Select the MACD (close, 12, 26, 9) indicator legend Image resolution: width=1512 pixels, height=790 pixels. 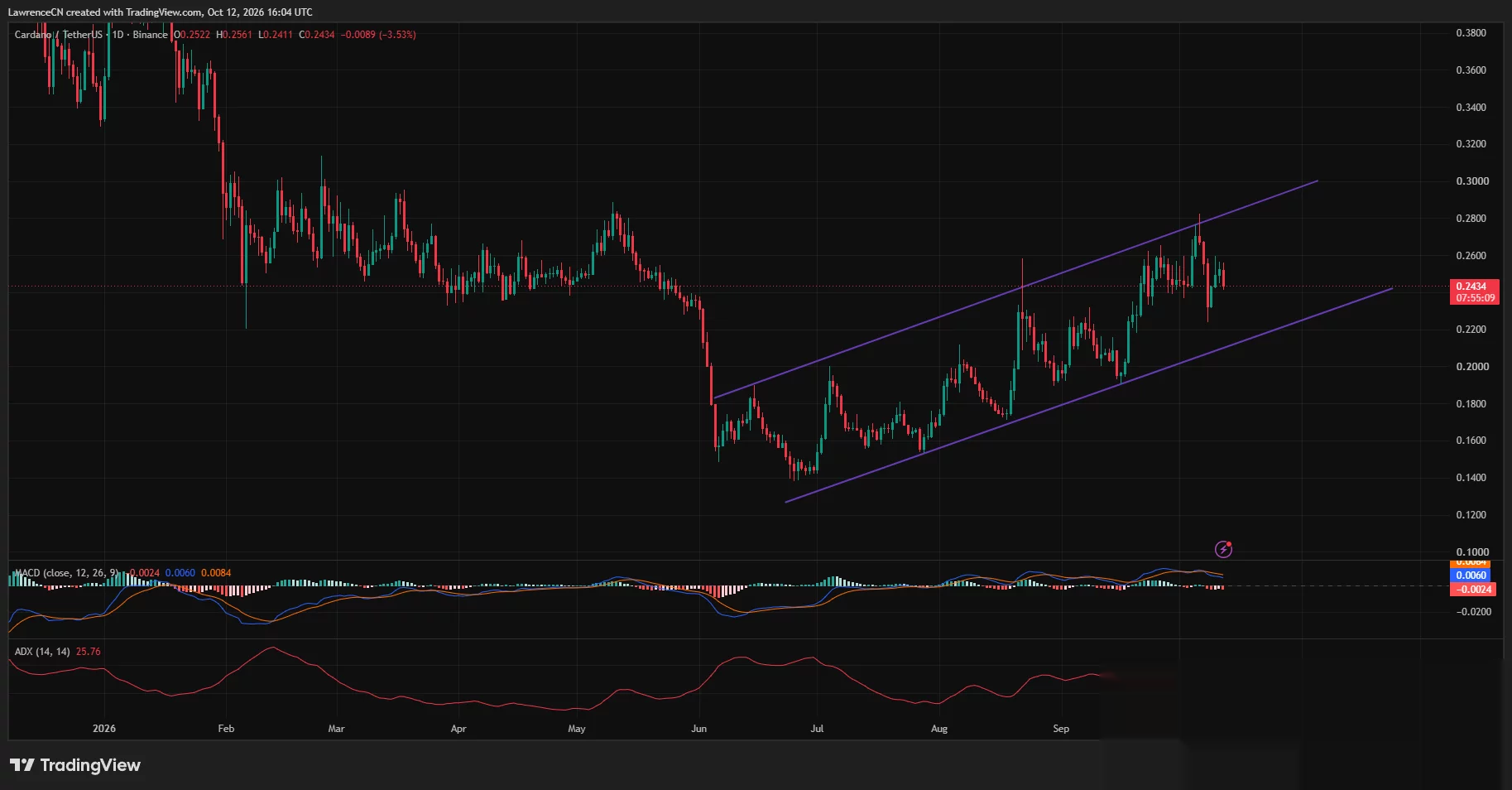click(x=67, y=573)
